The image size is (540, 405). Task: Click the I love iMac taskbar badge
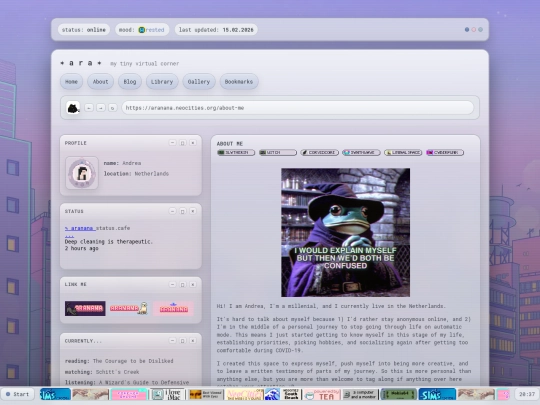[x=167, y=394]
